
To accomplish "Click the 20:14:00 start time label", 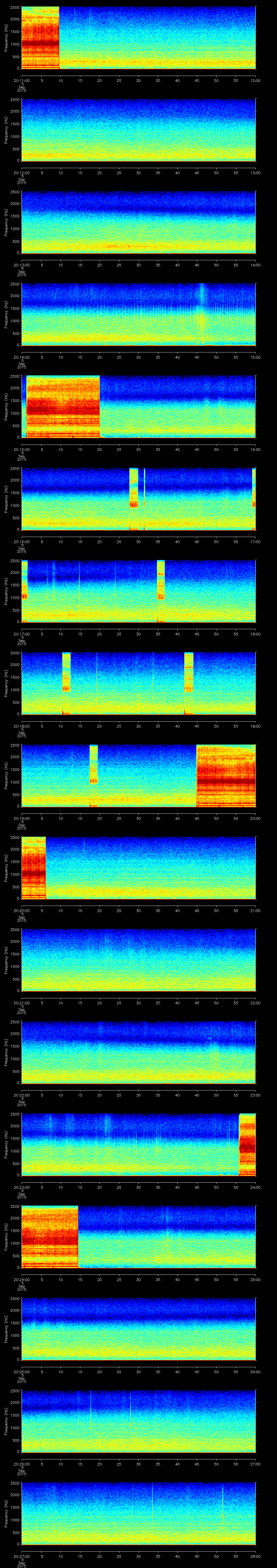I will click(21, 357).
